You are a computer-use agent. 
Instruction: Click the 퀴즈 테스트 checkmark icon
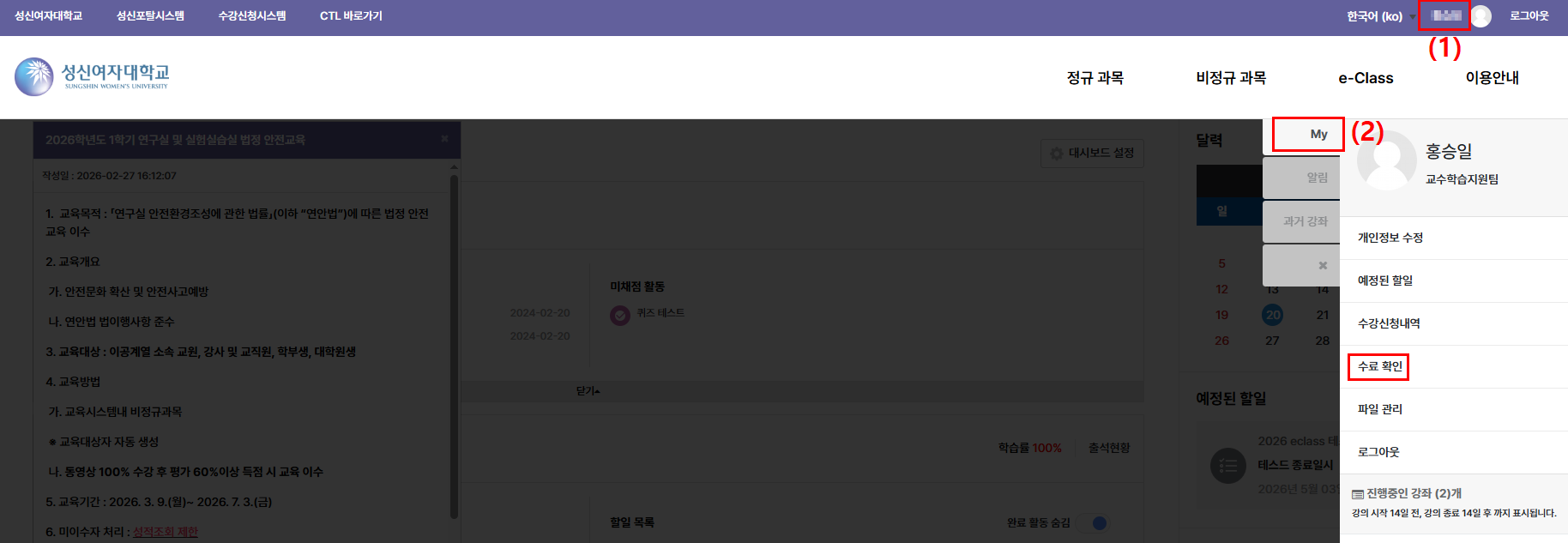coord(619,315)
